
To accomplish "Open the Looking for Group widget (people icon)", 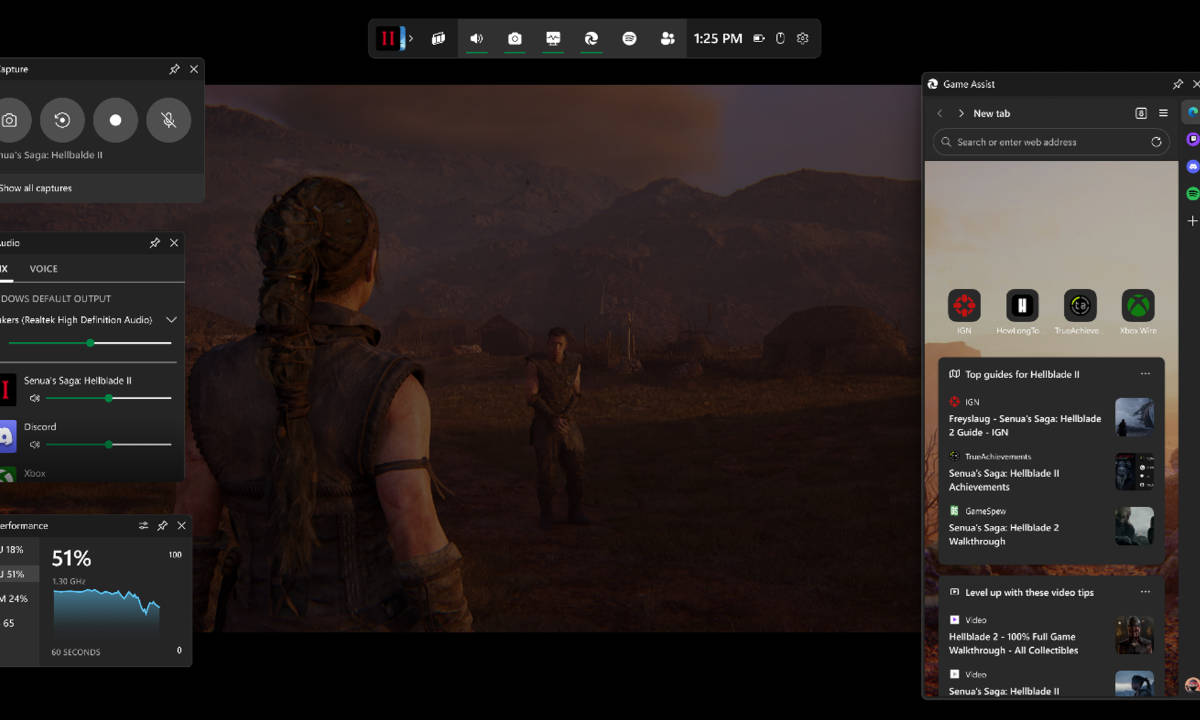I will 666,38.
